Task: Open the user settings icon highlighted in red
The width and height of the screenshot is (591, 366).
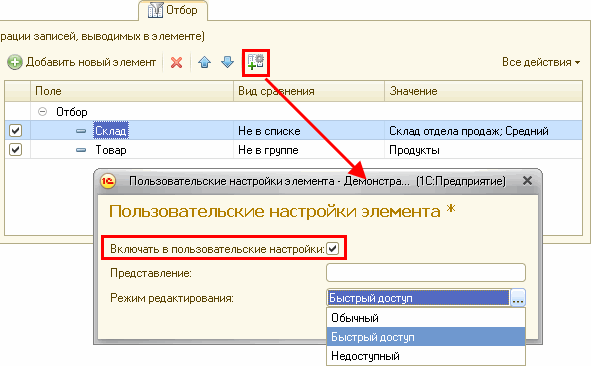Action: pos(256,62)
